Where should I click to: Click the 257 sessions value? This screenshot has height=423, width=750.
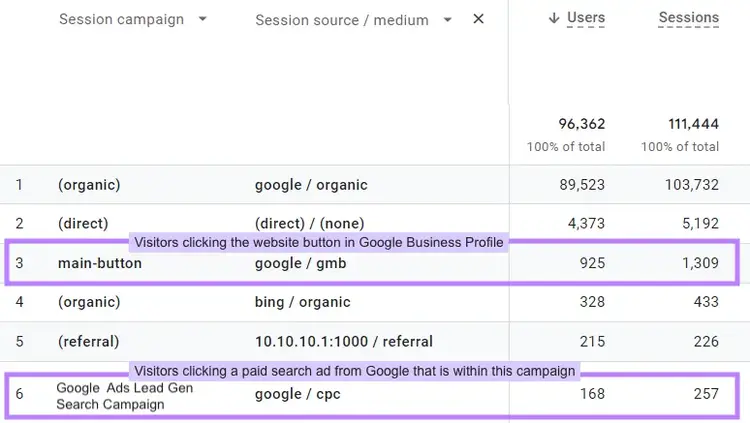pos(706,394)
